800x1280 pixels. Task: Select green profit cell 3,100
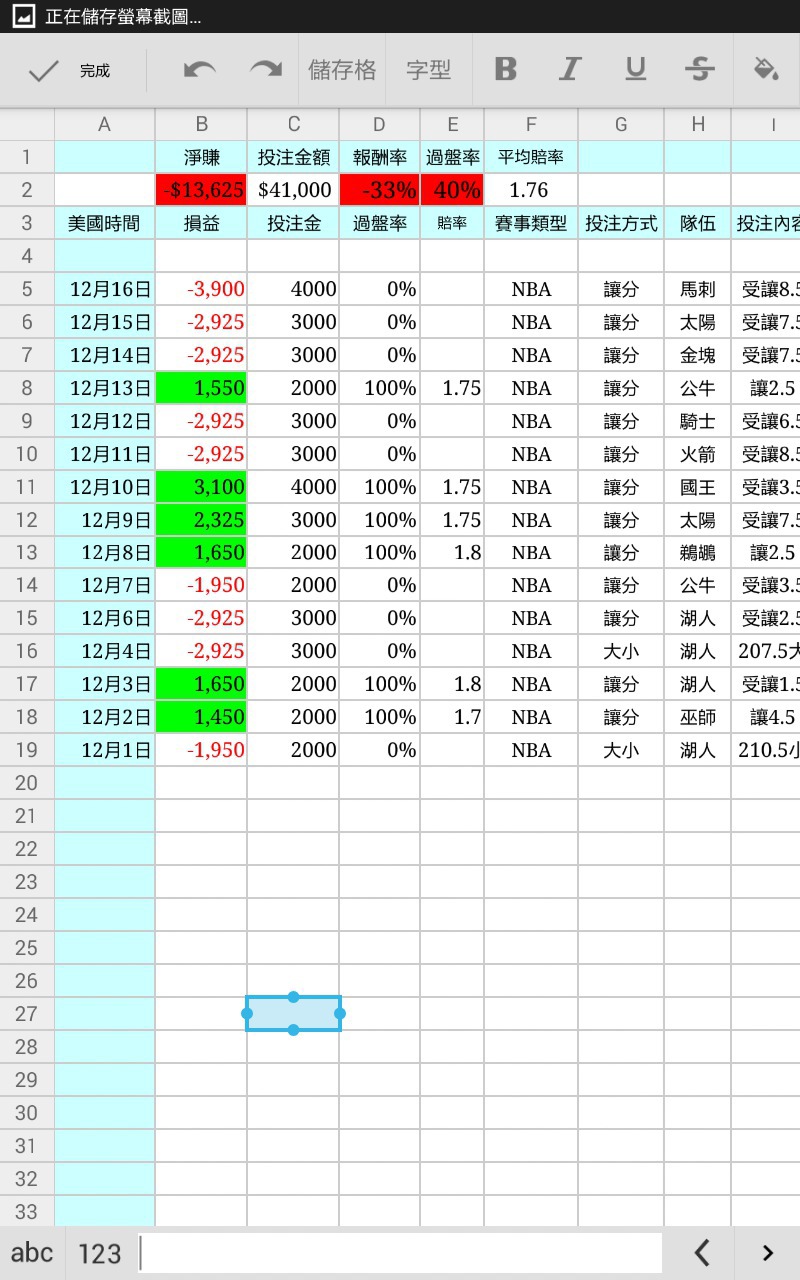tap(201, 487)
